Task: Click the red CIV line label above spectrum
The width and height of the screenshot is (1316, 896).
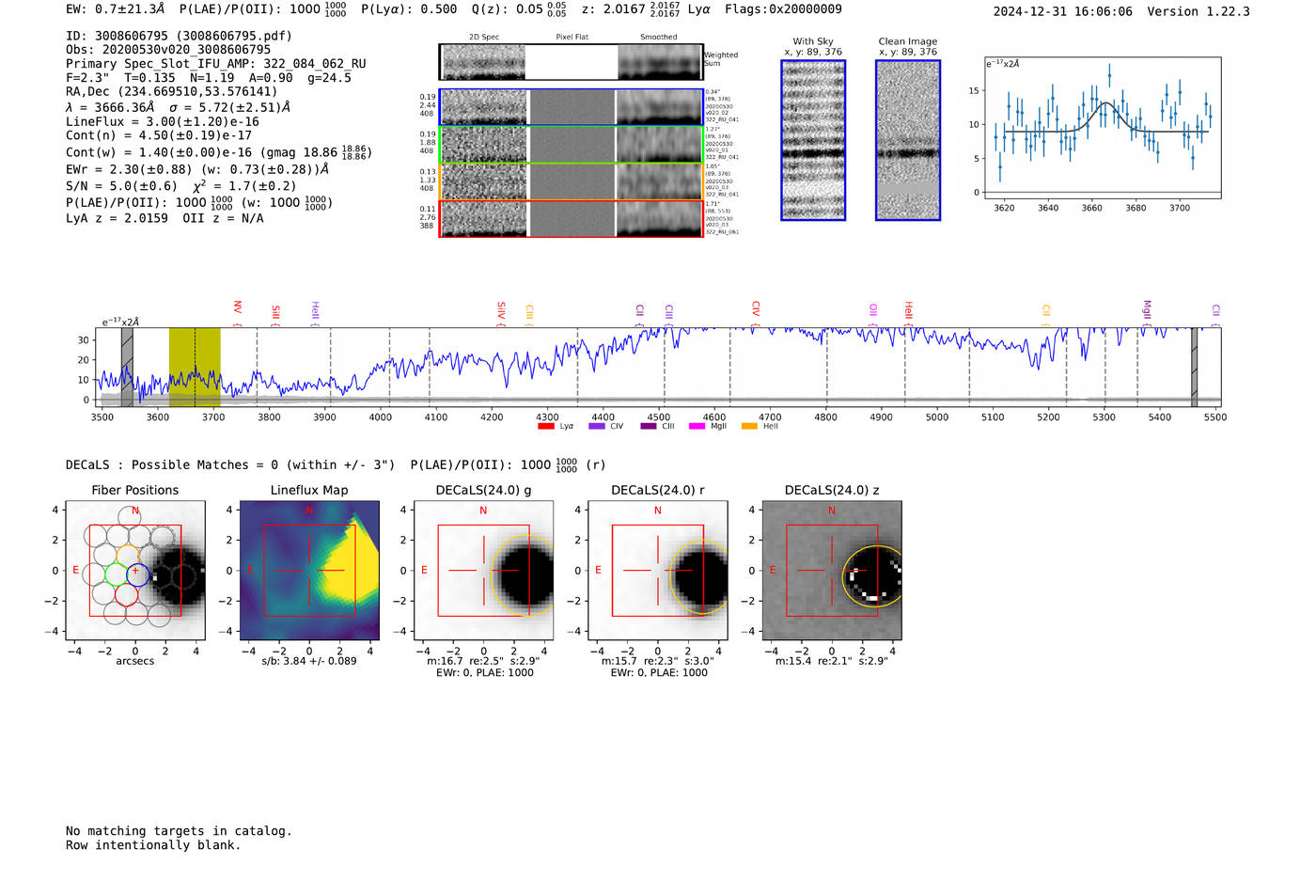Action: click(x=756, y=309)
